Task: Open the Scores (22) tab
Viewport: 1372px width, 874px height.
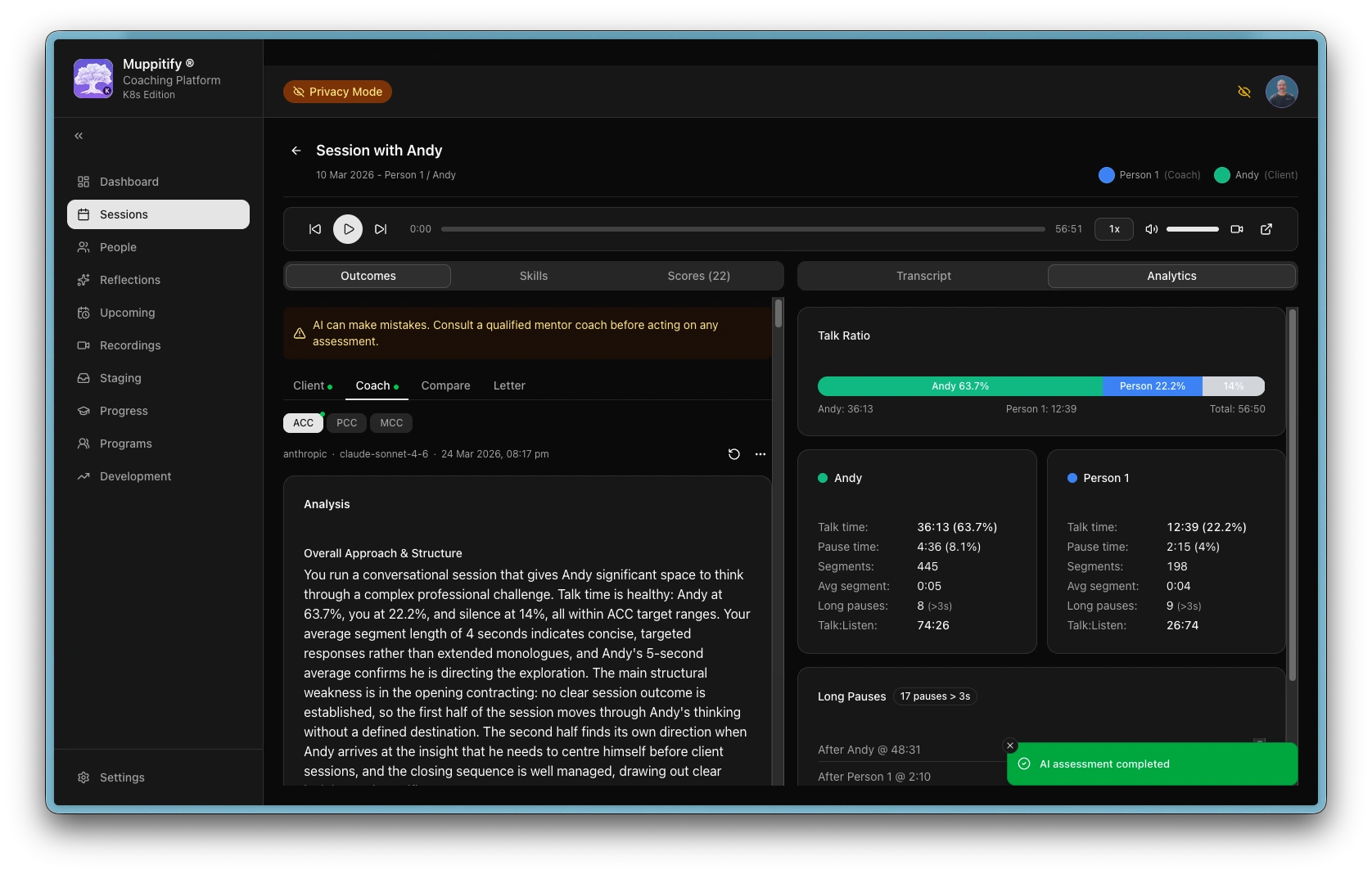Action: pyautogui.click(x=698, y=276)
